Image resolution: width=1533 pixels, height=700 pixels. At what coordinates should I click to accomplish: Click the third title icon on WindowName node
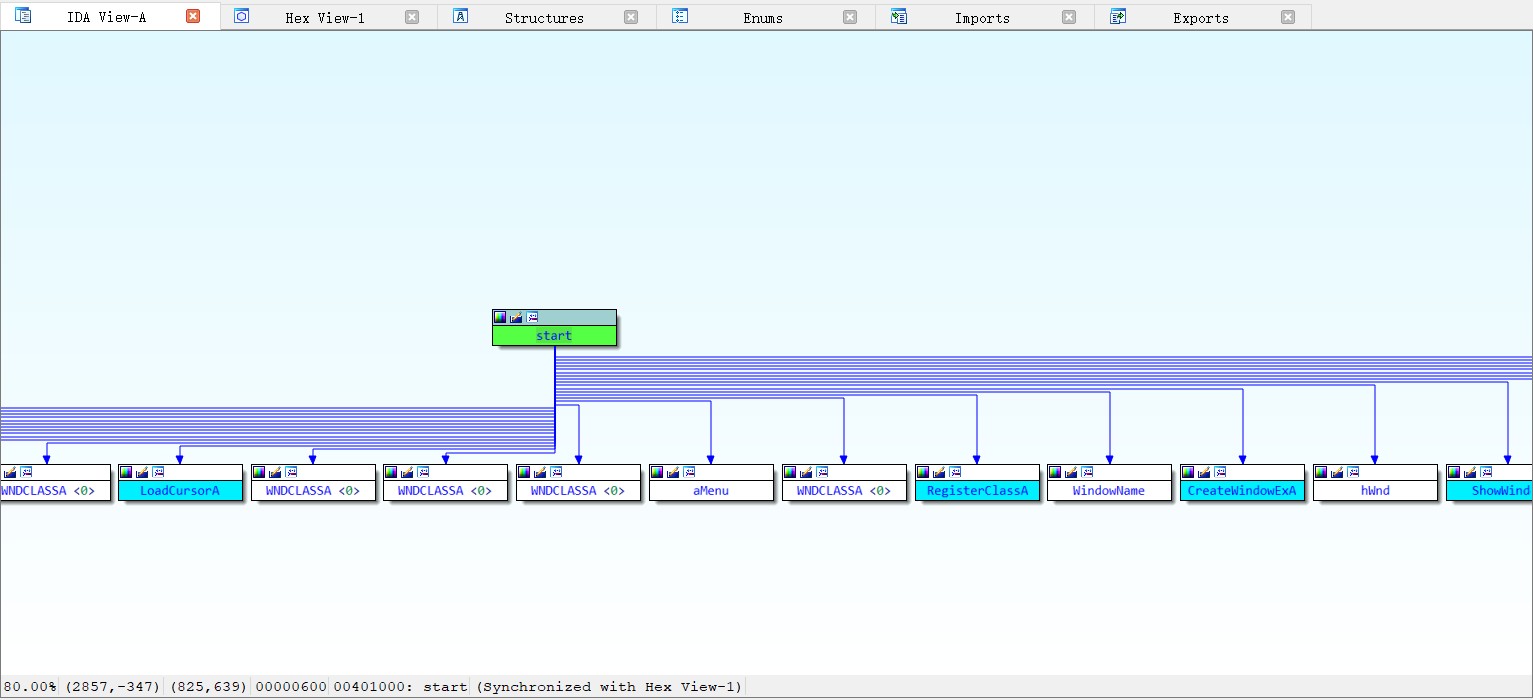pyautogui.click(x=1087, y=472)
